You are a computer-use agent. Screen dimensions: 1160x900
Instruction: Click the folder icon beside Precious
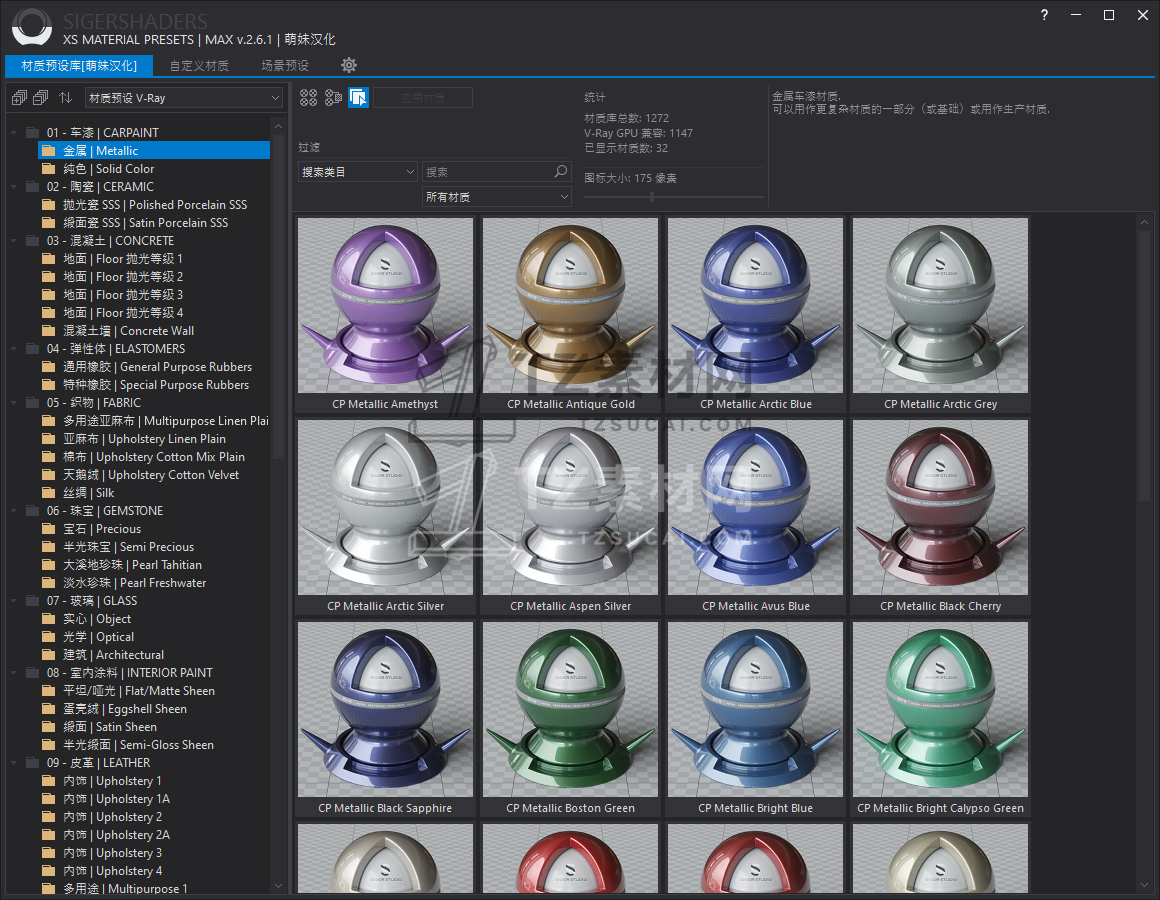click(49, 529)
